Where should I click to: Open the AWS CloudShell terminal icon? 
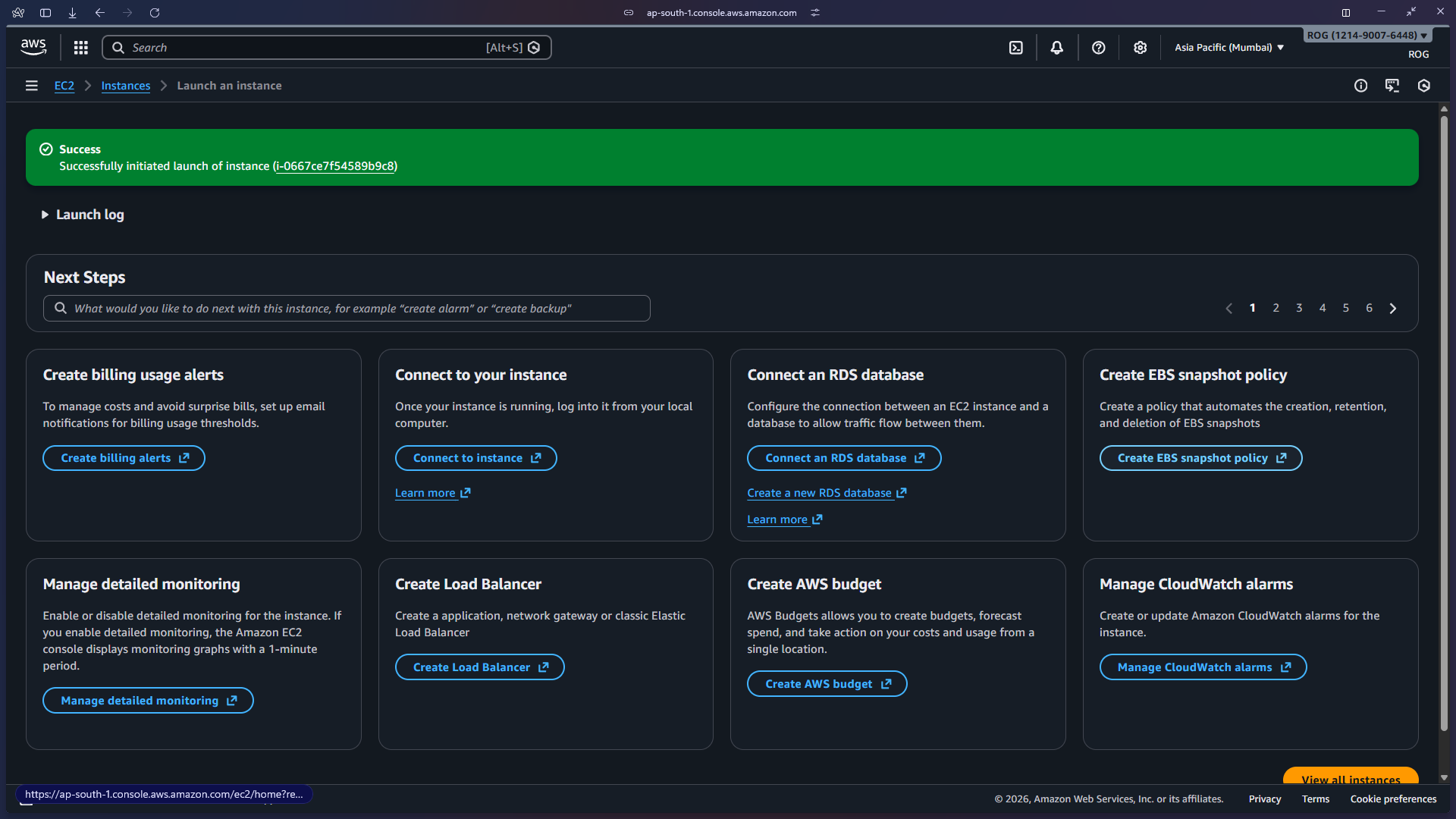1015,47
